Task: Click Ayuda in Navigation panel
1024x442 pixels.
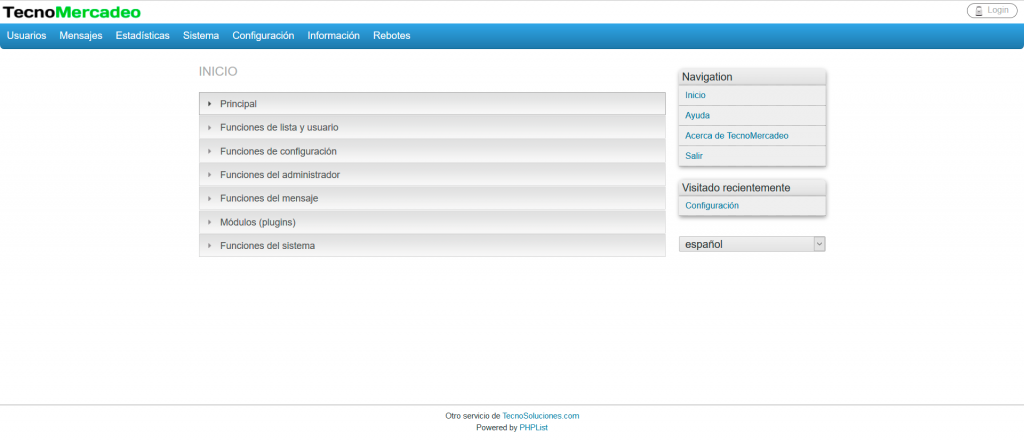Action: (x=698, y=116)
